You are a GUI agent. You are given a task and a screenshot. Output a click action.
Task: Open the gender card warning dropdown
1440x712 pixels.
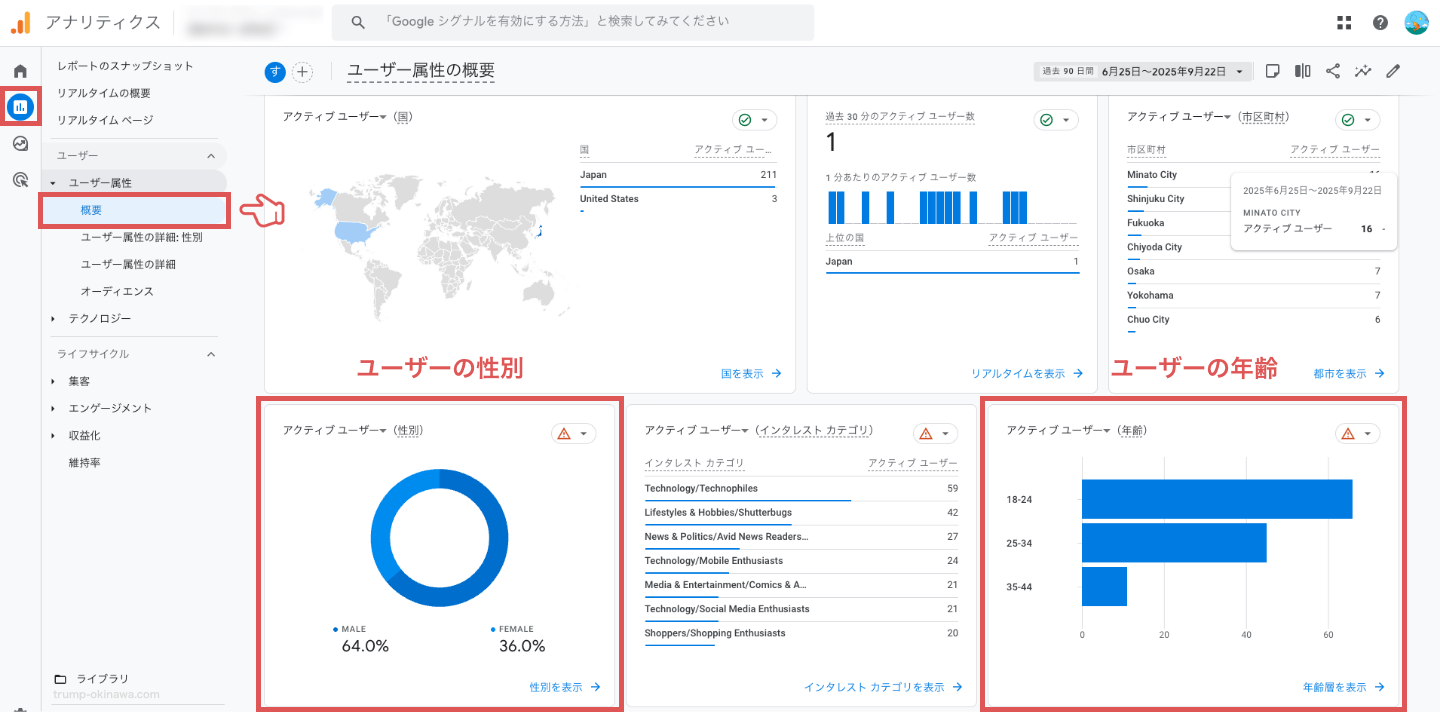[573, 433]
